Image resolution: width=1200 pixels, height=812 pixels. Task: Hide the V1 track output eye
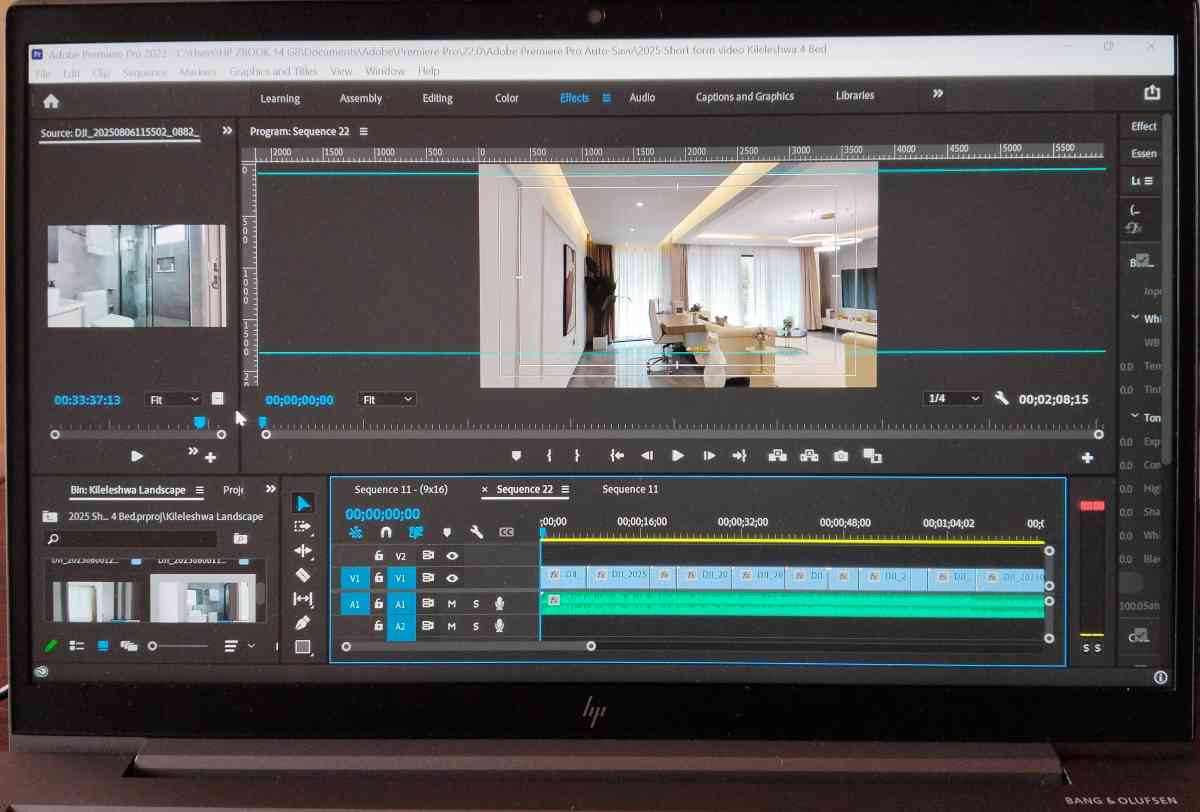(x=452, y=578)
